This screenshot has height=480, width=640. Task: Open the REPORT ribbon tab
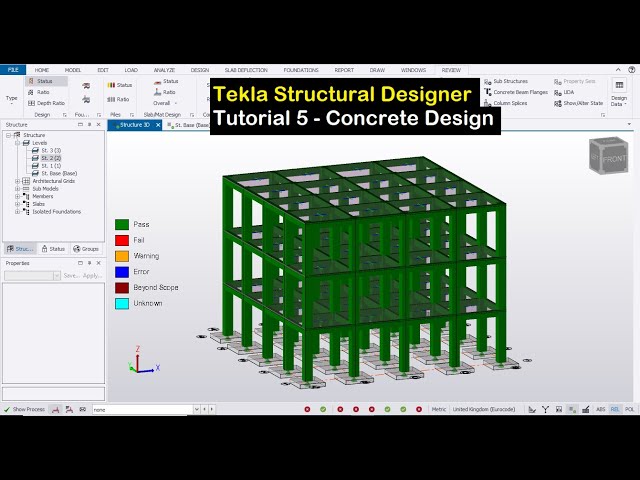coord(344,70)
